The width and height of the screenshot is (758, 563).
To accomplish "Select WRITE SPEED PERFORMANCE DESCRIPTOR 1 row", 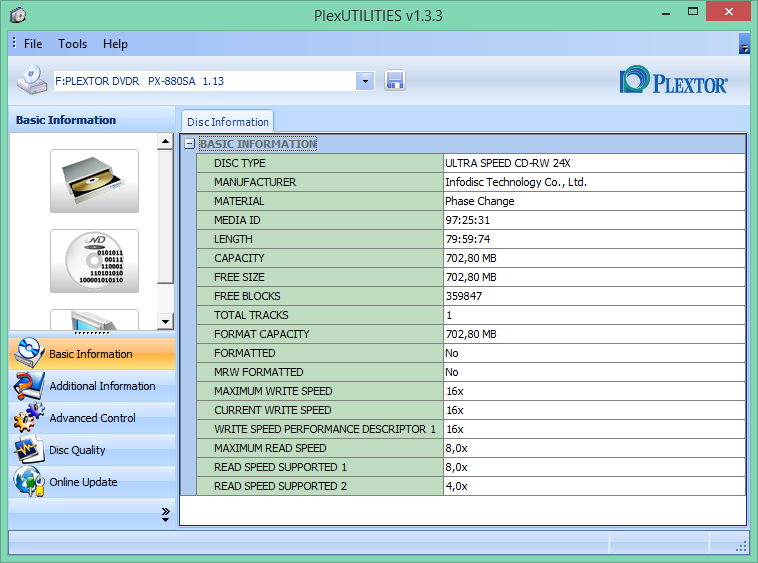I will [x=325, y=429].
